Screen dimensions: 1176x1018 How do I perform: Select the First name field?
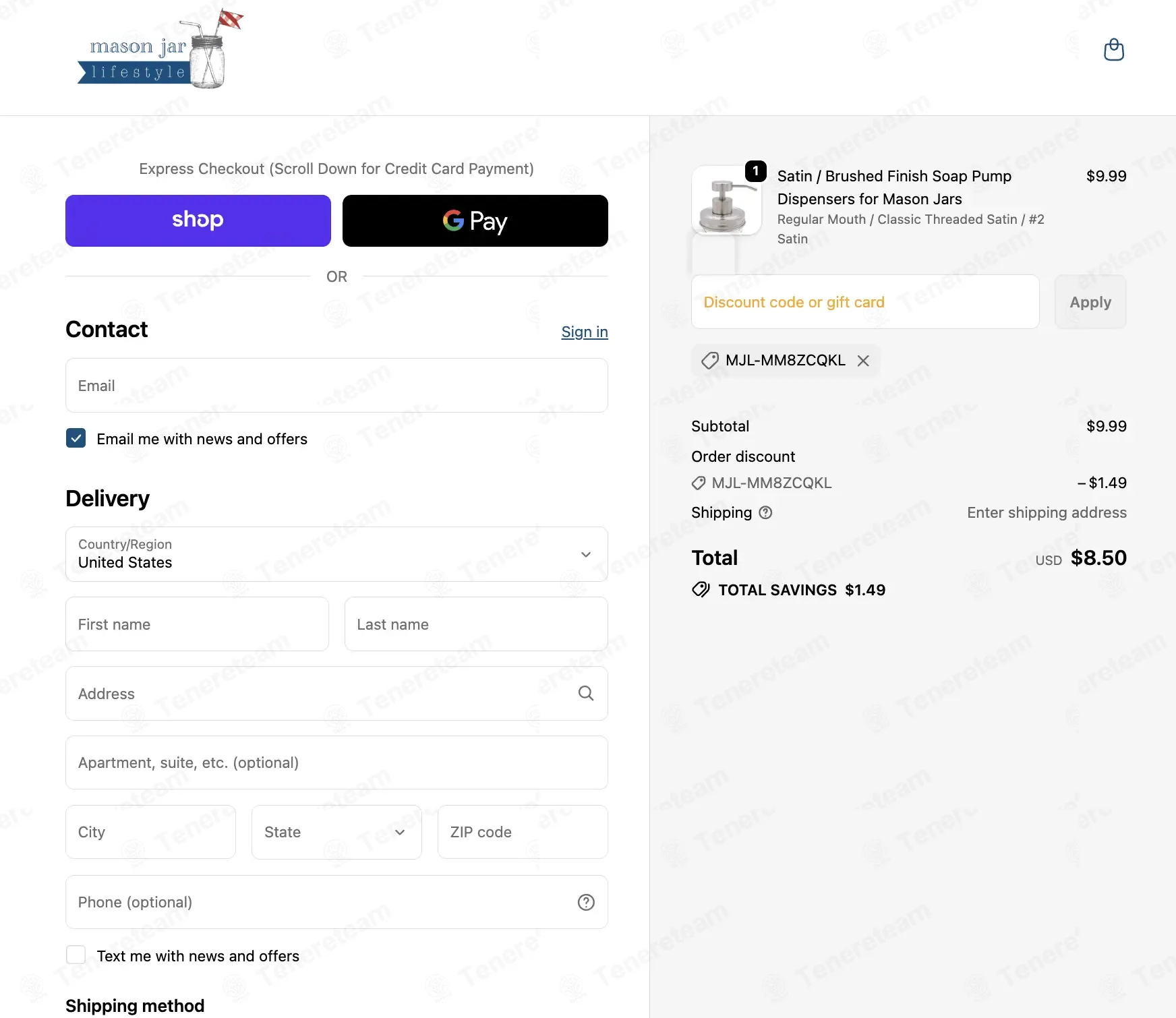click(197, 624)
